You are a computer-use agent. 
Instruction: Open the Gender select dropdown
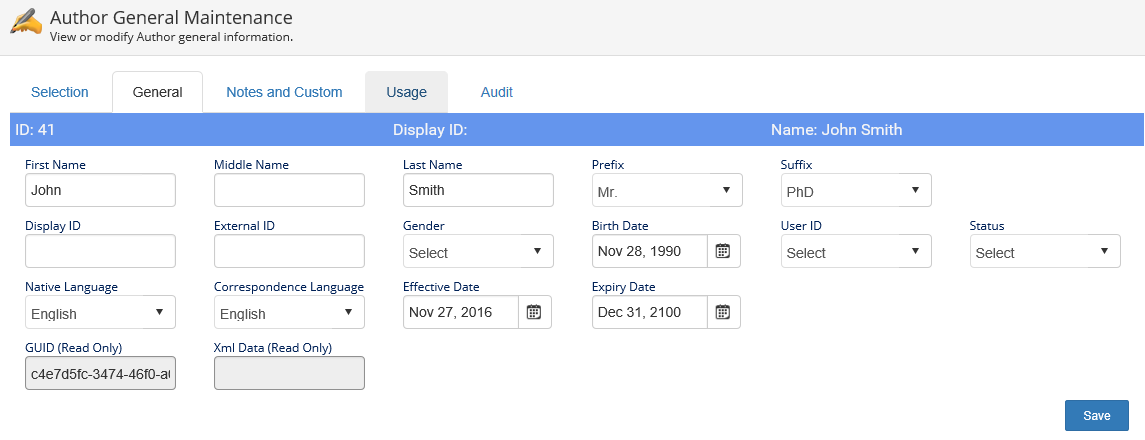(x=478, y=252)
